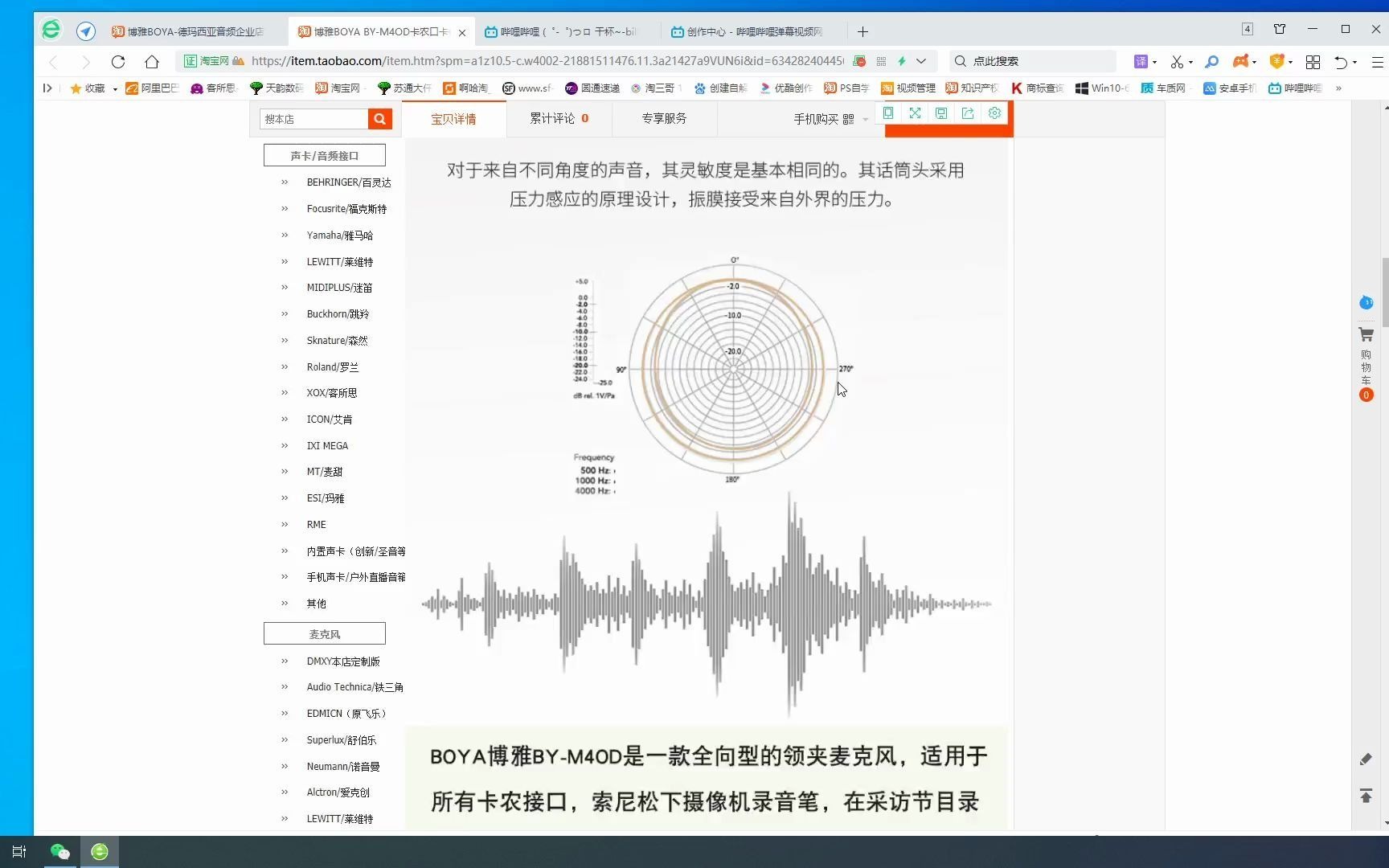Viewport: 1389px width, 868px height.
Task: Open the Audio Technica/铁三角 category link
Action: click(354, 687)
